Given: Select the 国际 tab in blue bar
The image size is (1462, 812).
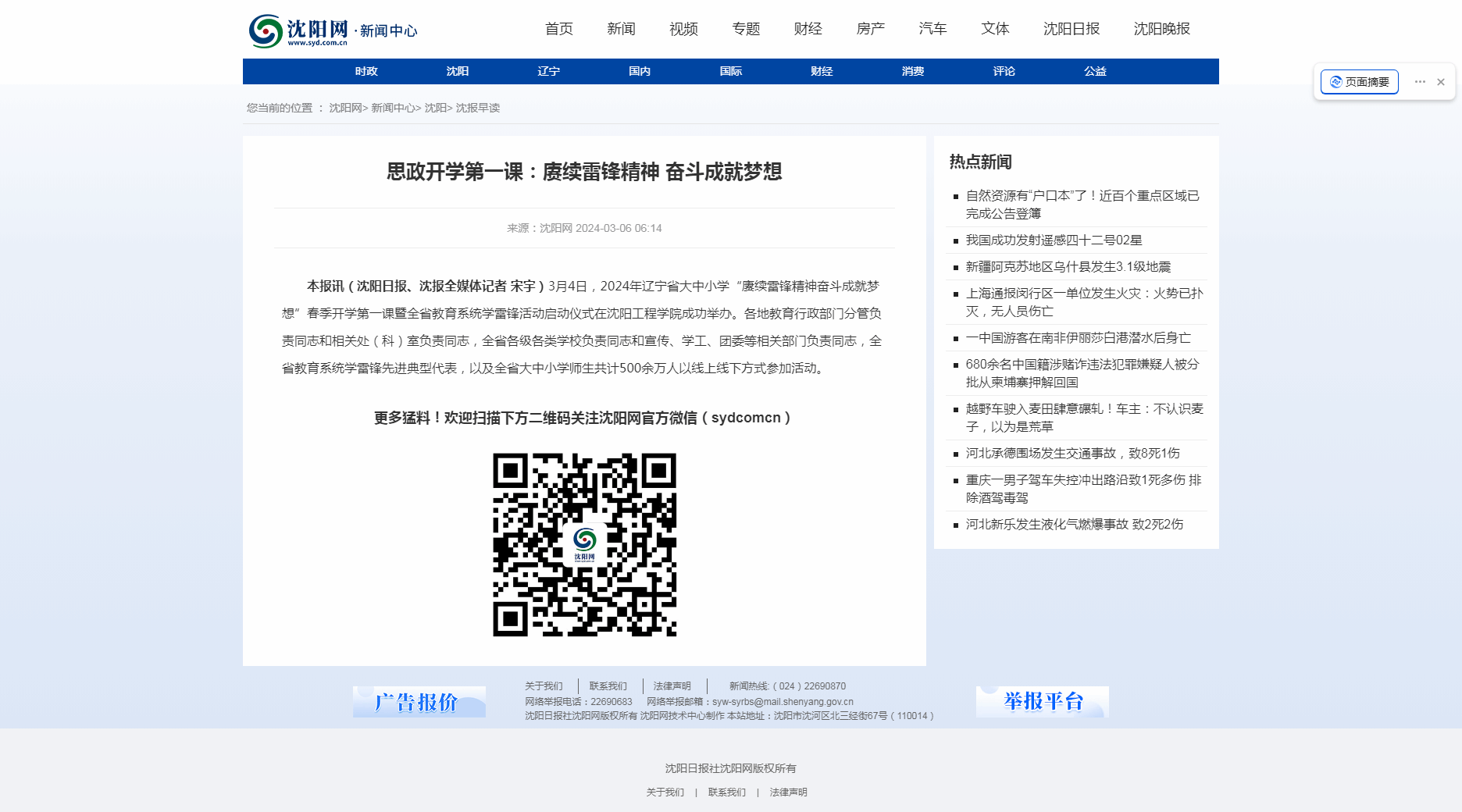Looking at the screenshot, I should coord(730,71).
